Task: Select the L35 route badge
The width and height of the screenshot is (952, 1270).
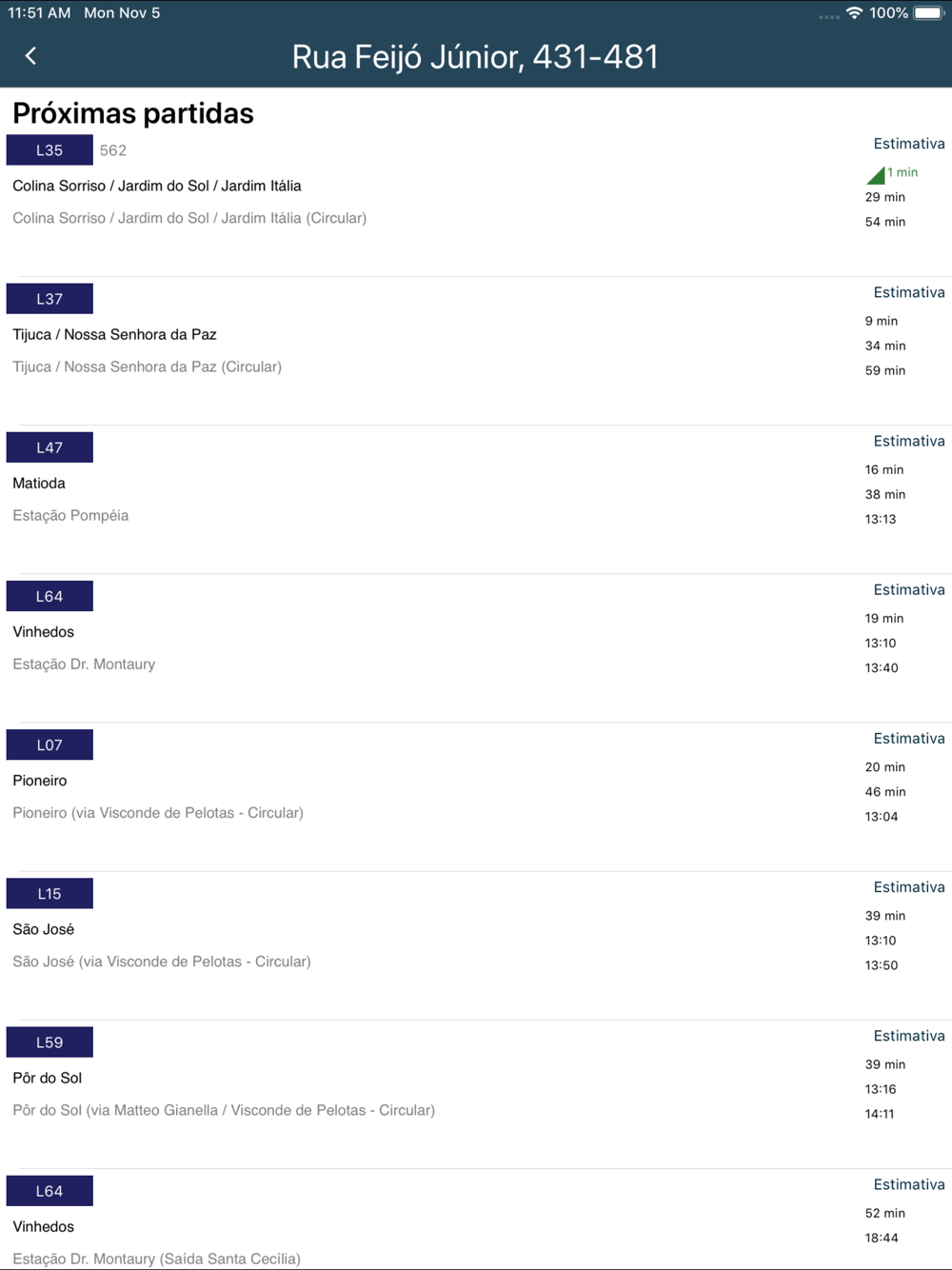Action: pos(50,150)
